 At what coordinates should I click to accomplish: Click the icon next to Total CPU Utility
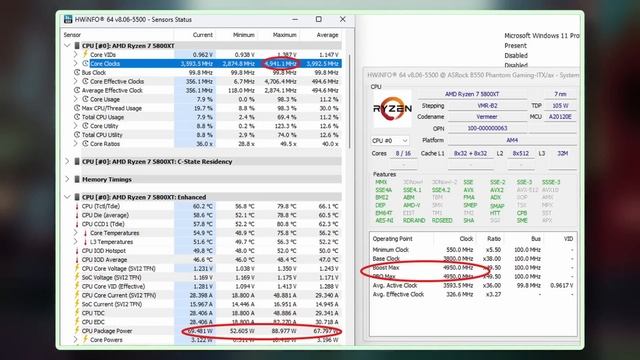[x=77, y=135]
